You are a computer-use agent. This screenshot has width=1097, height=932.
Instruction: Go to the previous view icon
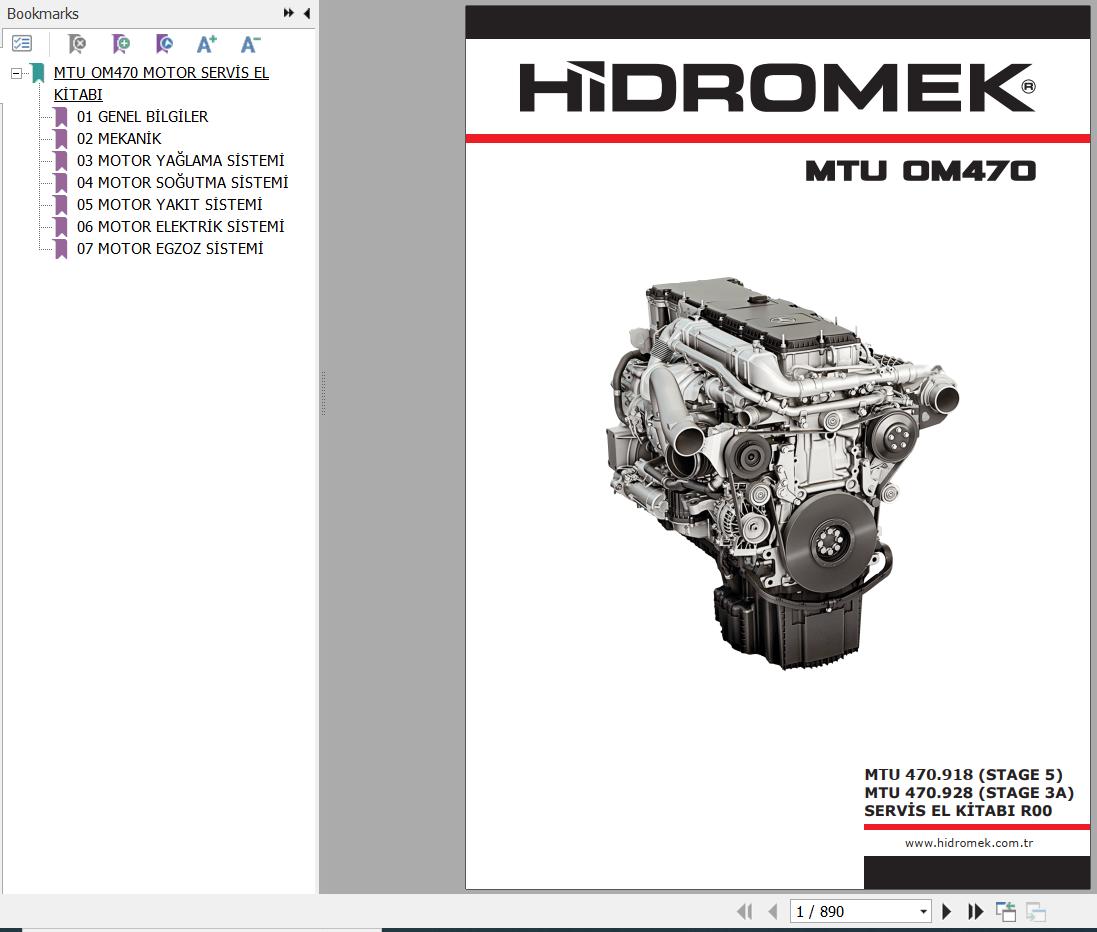1006,911
